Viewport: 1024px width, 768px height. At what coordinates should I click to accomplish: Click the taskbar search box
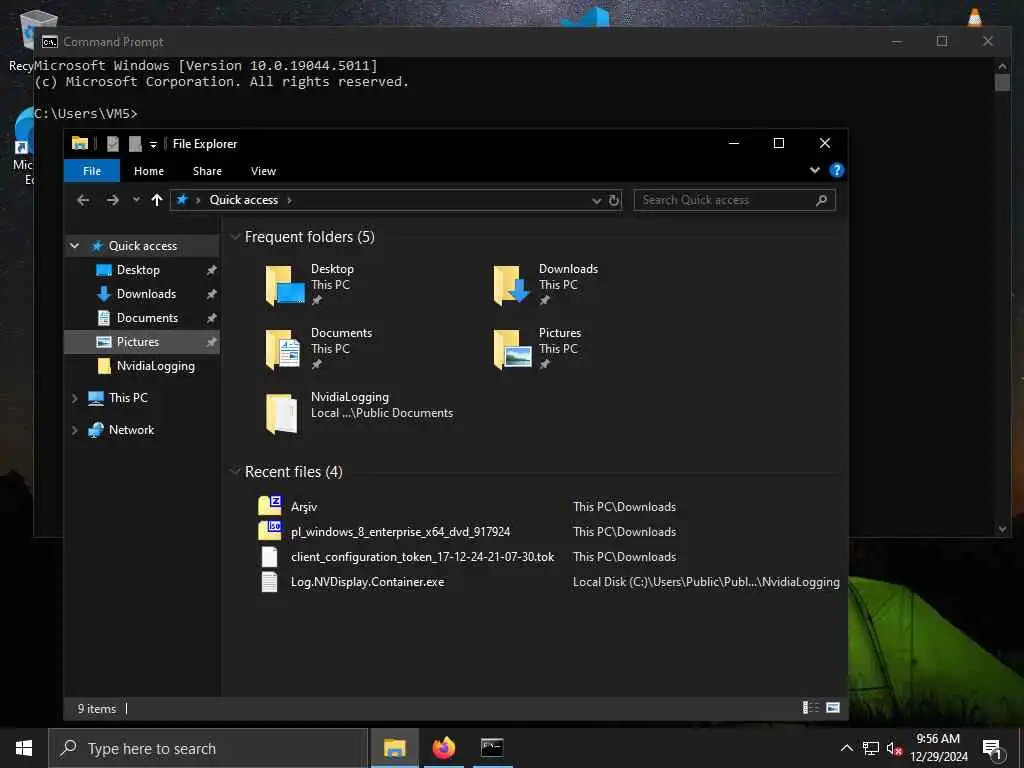pyautogui.click(x=208, y=748)
